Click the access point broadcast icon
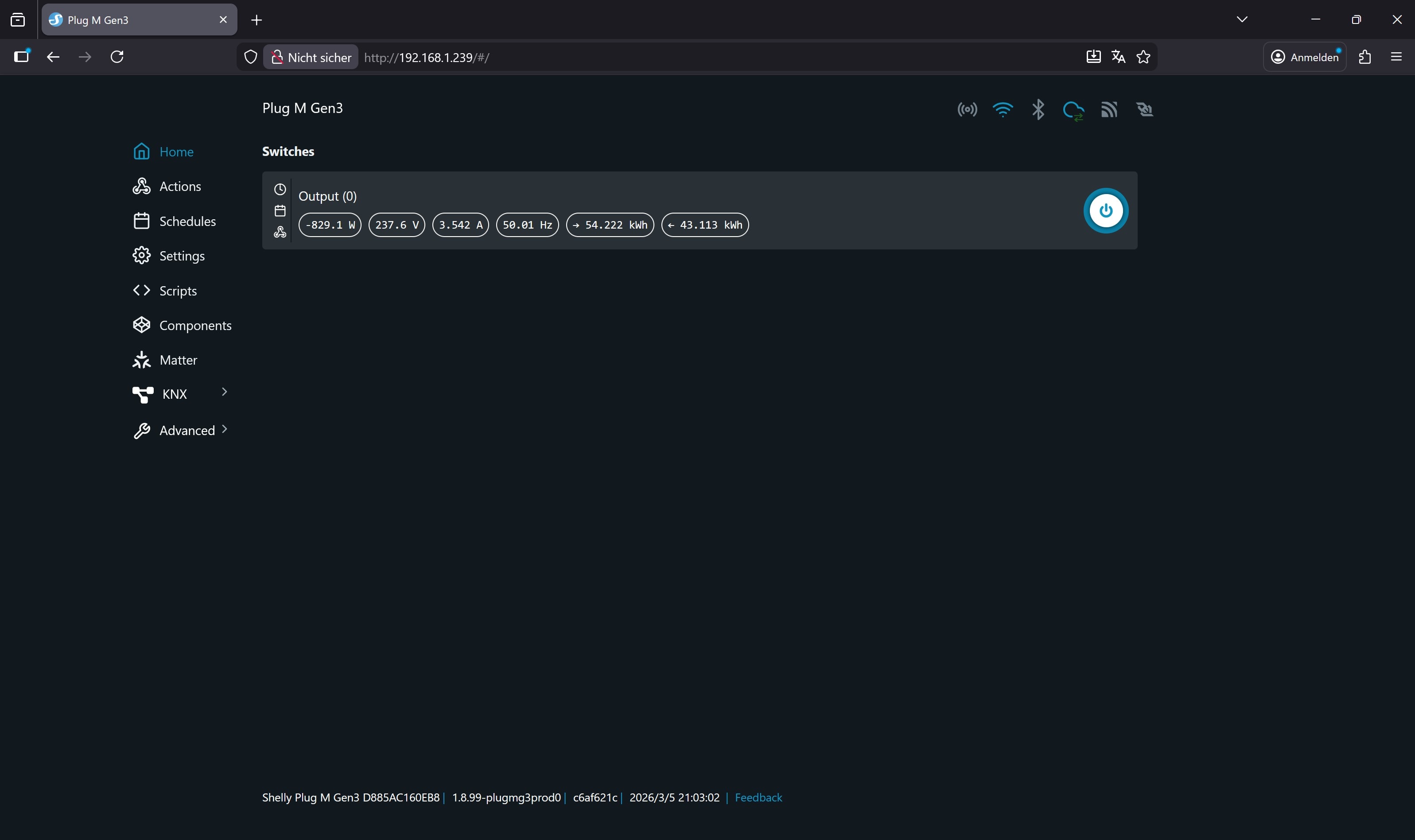1415x840 pixels. pos(967,109)
